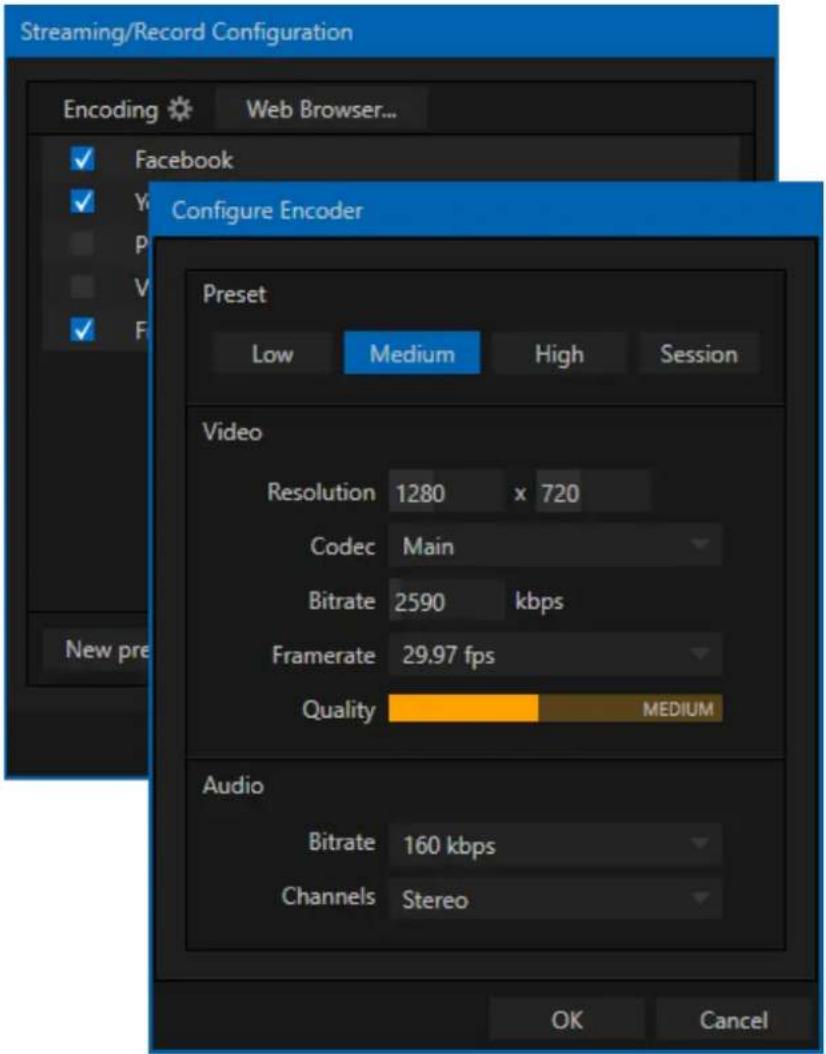Confirm with the OK button
This screenshot has width=826, height=1054.
pyautogui.click(x=567, y=1019)
